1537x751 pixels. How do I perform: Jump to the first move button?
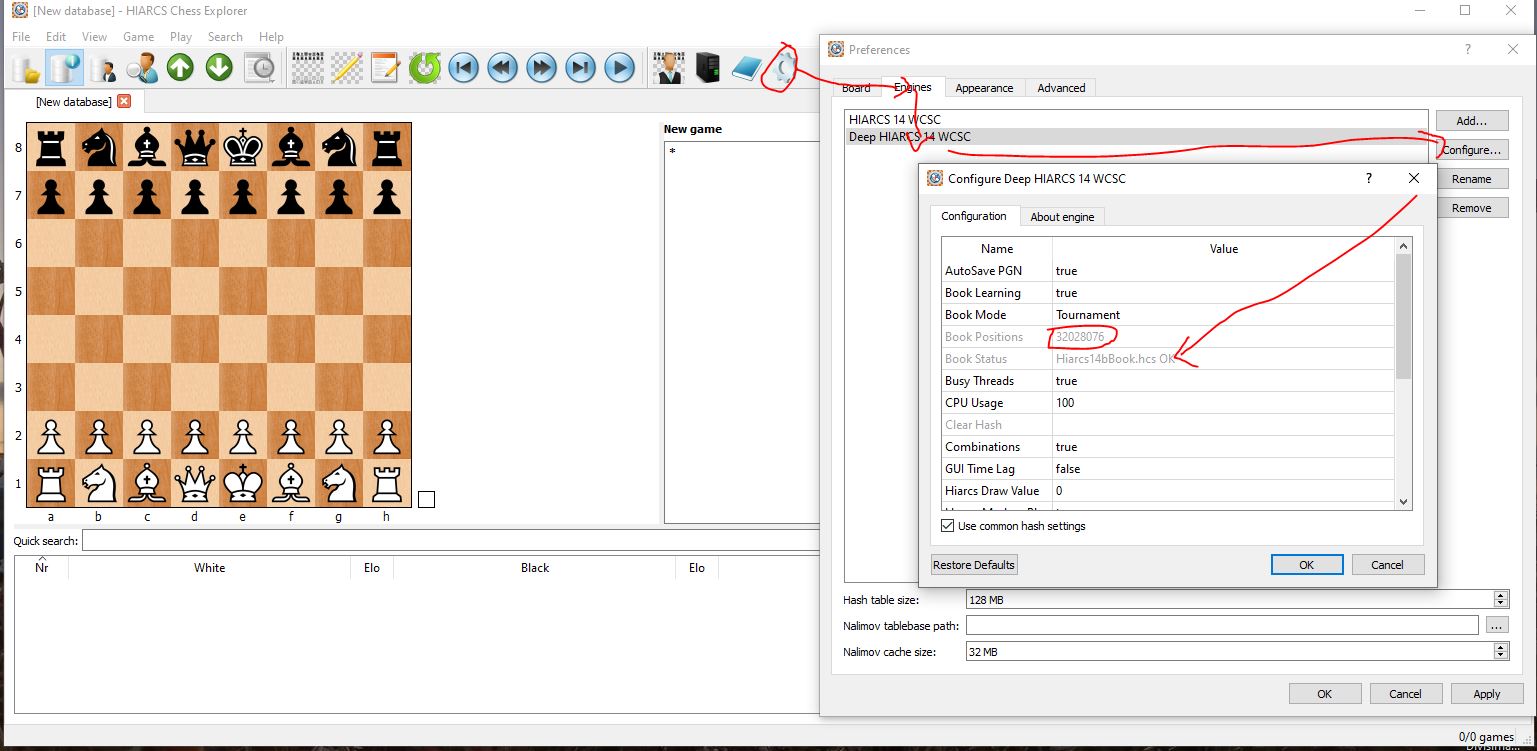pos(463,68)
